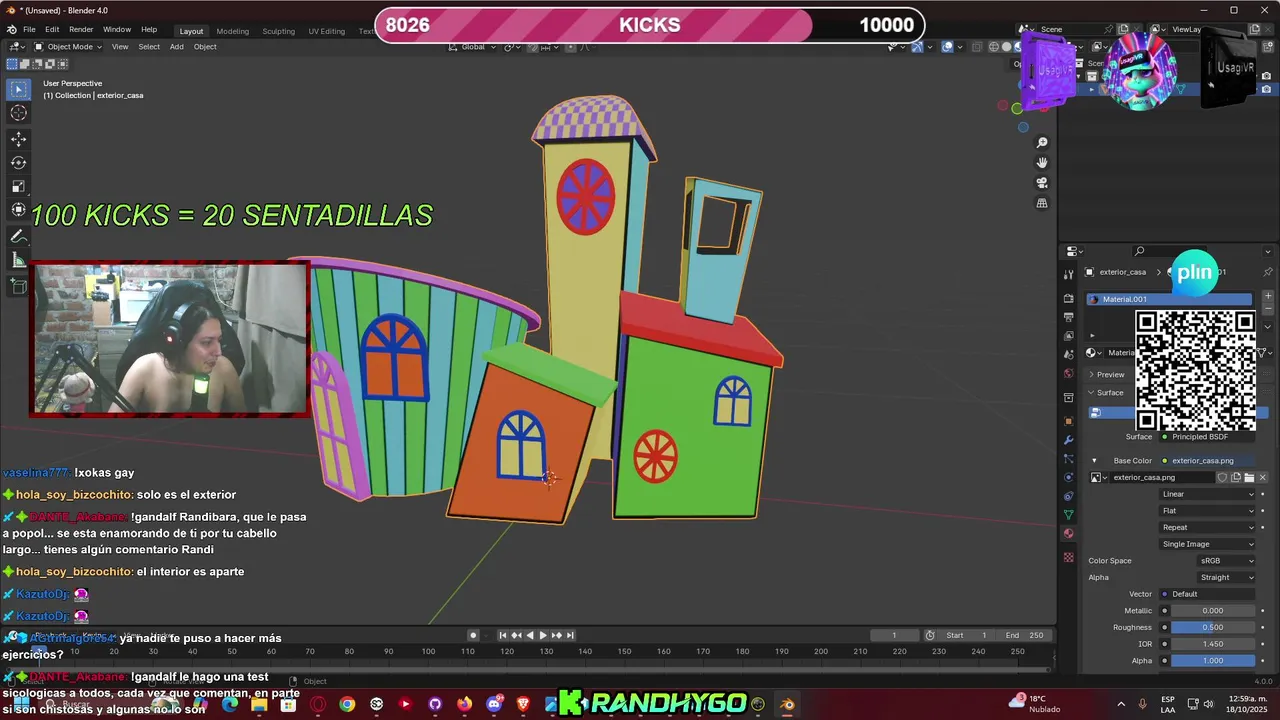
Task: Adjust the Roughness 0.500 slider
Action: (1213, 627)
